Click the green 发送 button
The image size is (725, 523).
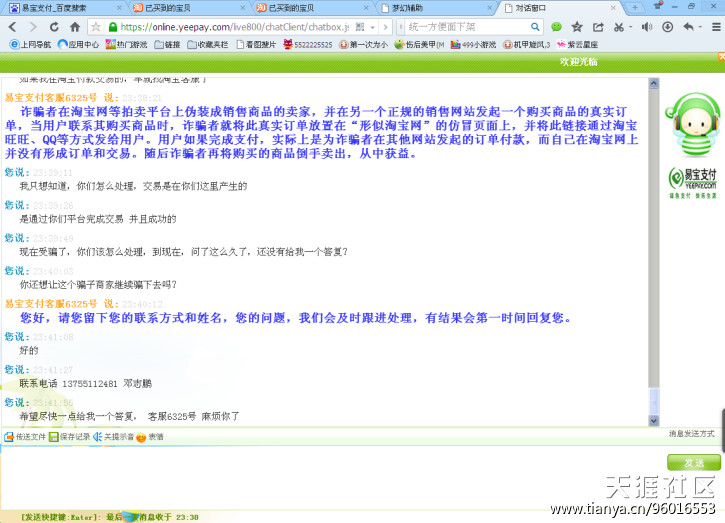(x=694, y=462)
